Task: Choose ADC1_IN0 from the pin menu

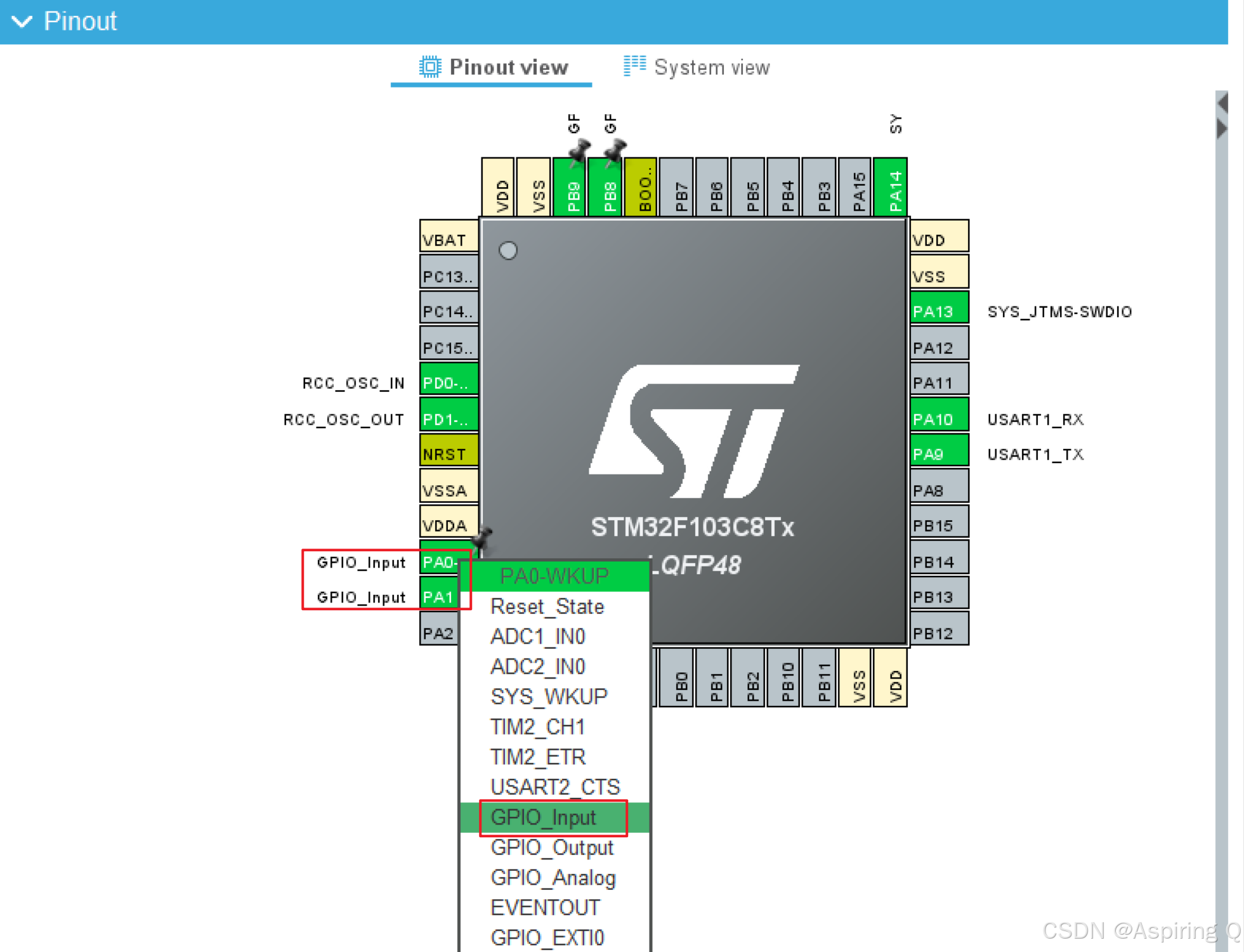Action: [x=538, y=637]
